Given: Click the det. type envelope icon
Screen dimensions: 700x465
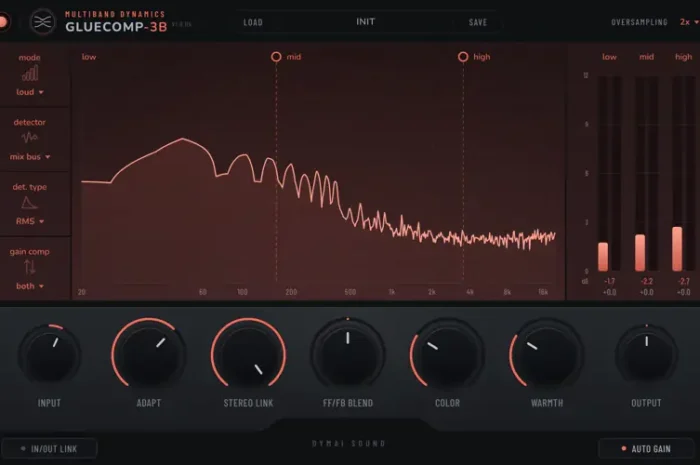Looking at the screenshot, I should pyautogui.click(x=29, y=203).
